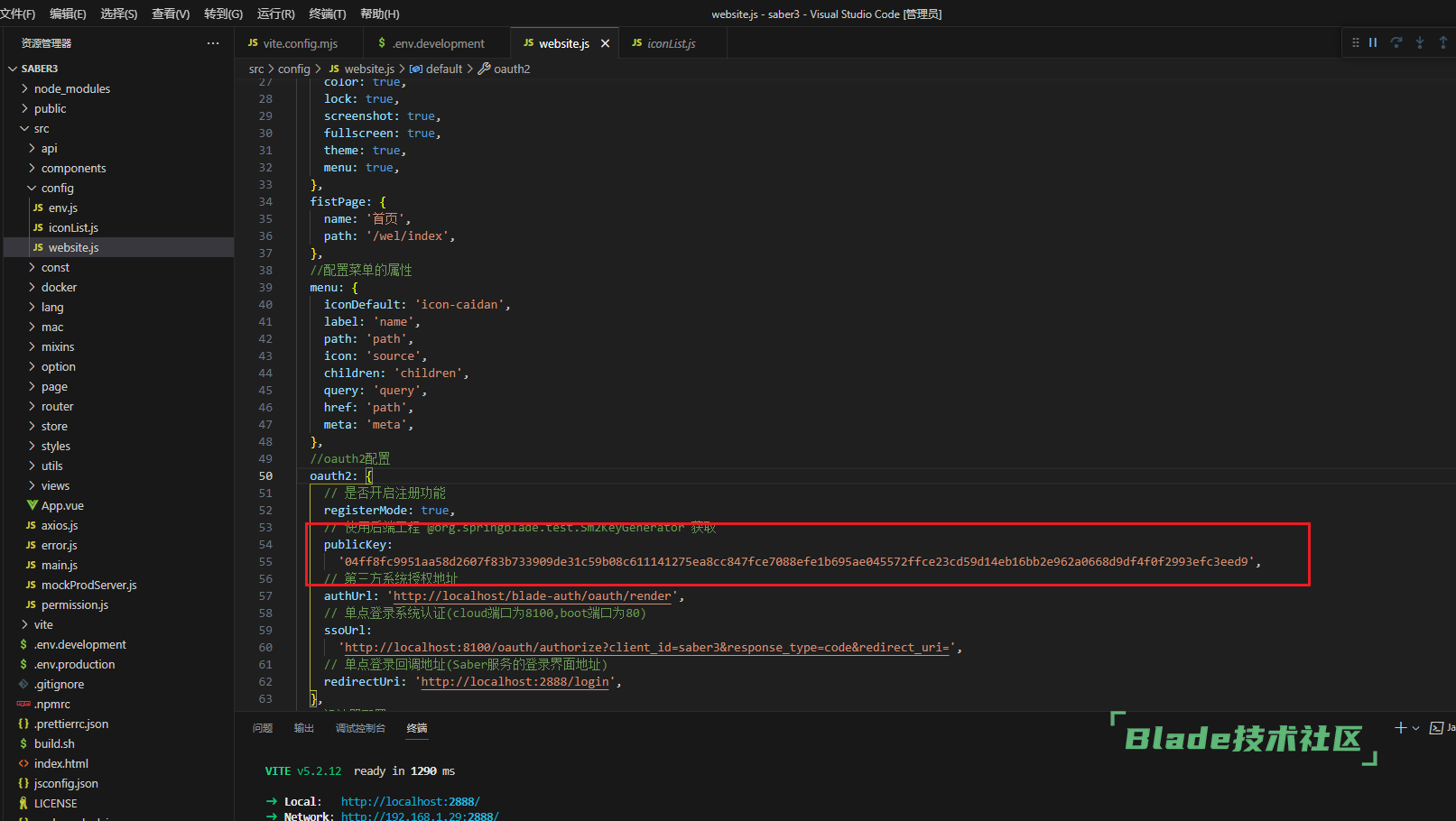Switch to .env.development editor tab

click(x=437, y=43)
